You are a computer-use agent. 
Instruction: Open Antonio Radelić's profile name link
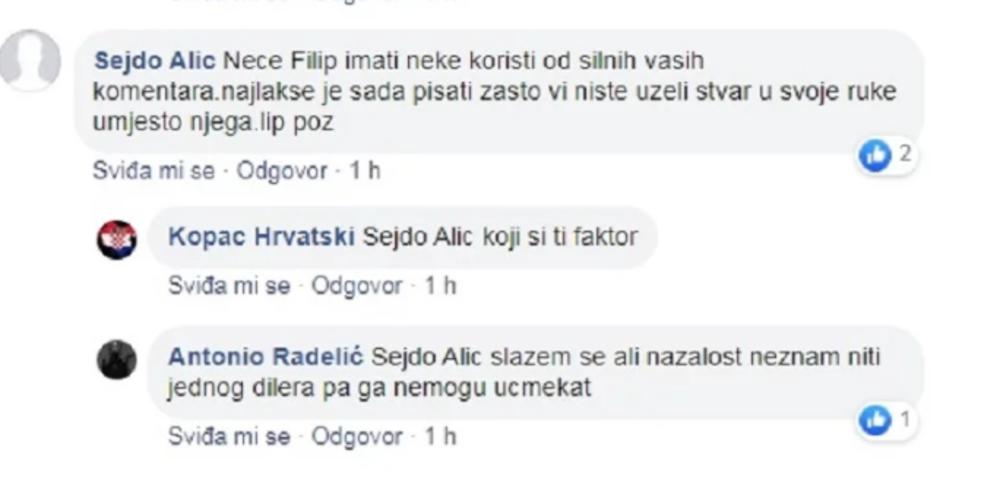pyautogui.click(x=266, y=357)
